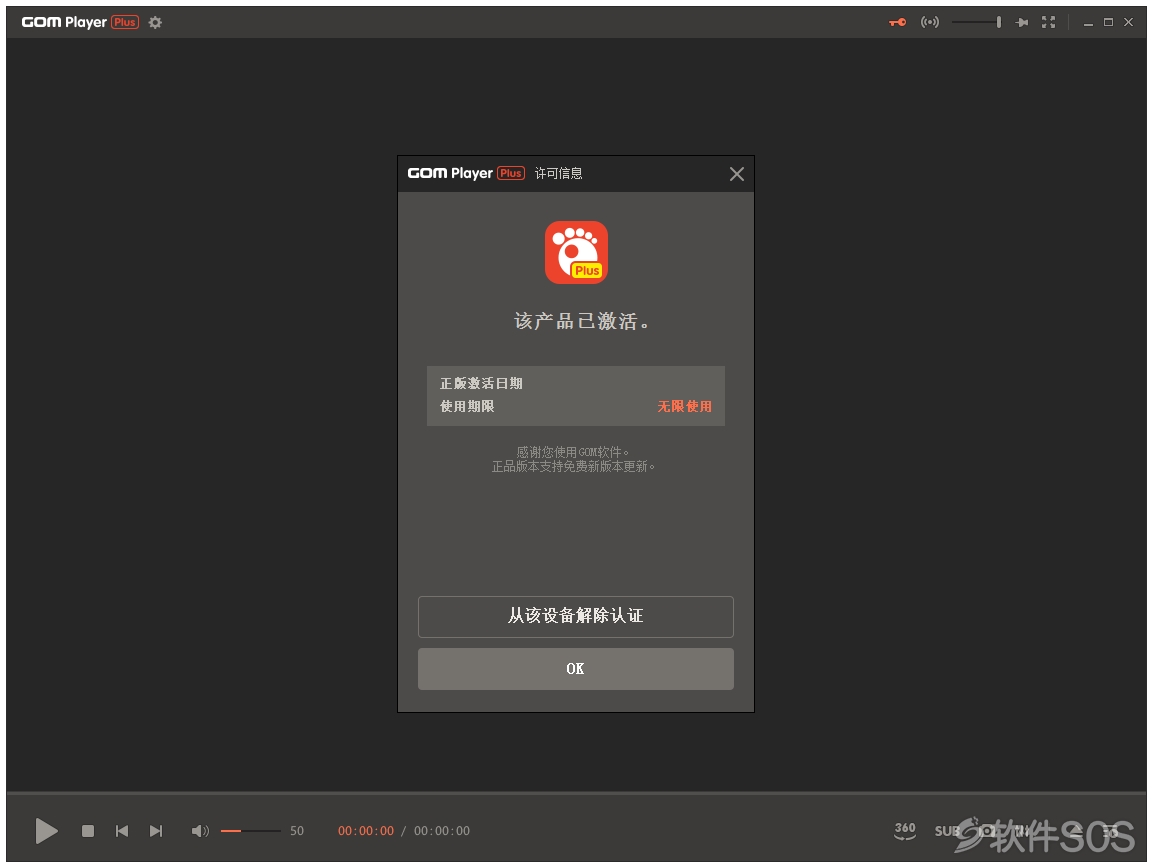Close the main GOM Player window
1152x867 pixels.
1128,22
